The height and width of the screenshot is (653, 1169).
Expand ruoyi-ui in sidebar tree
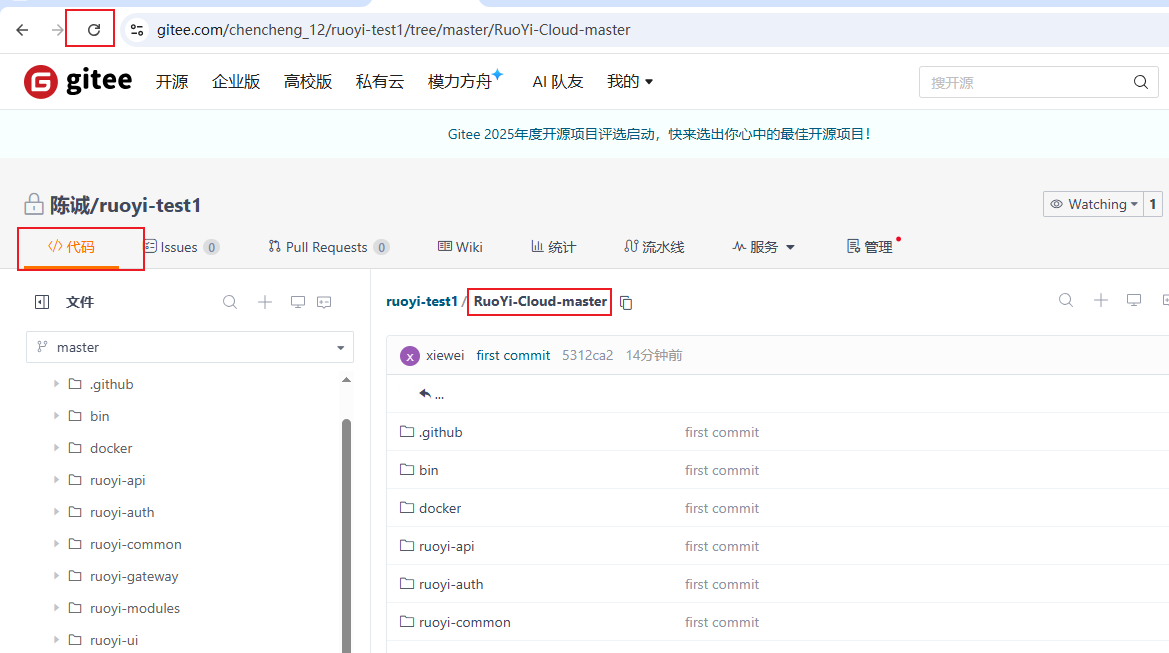(x=56, y=640)
